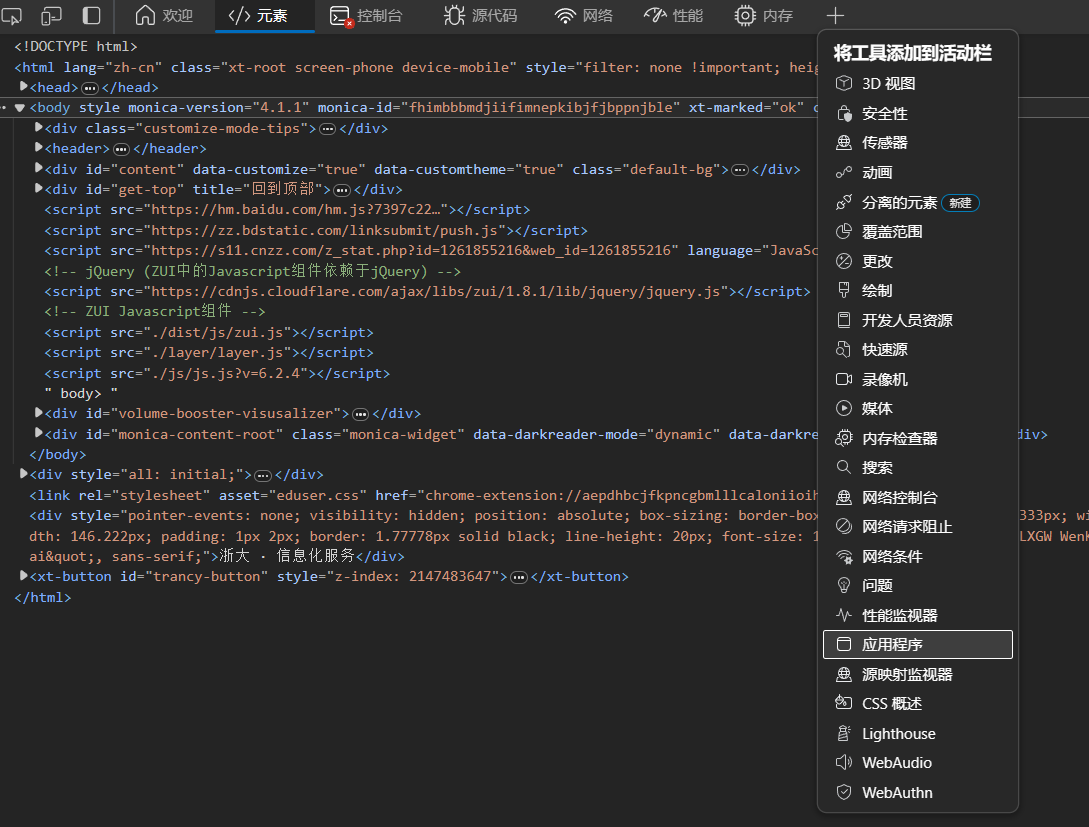Viewport: 1089px width, 827px height.
Task: Switch to the 性能 performance tab
Action: (x=674, y=15)
